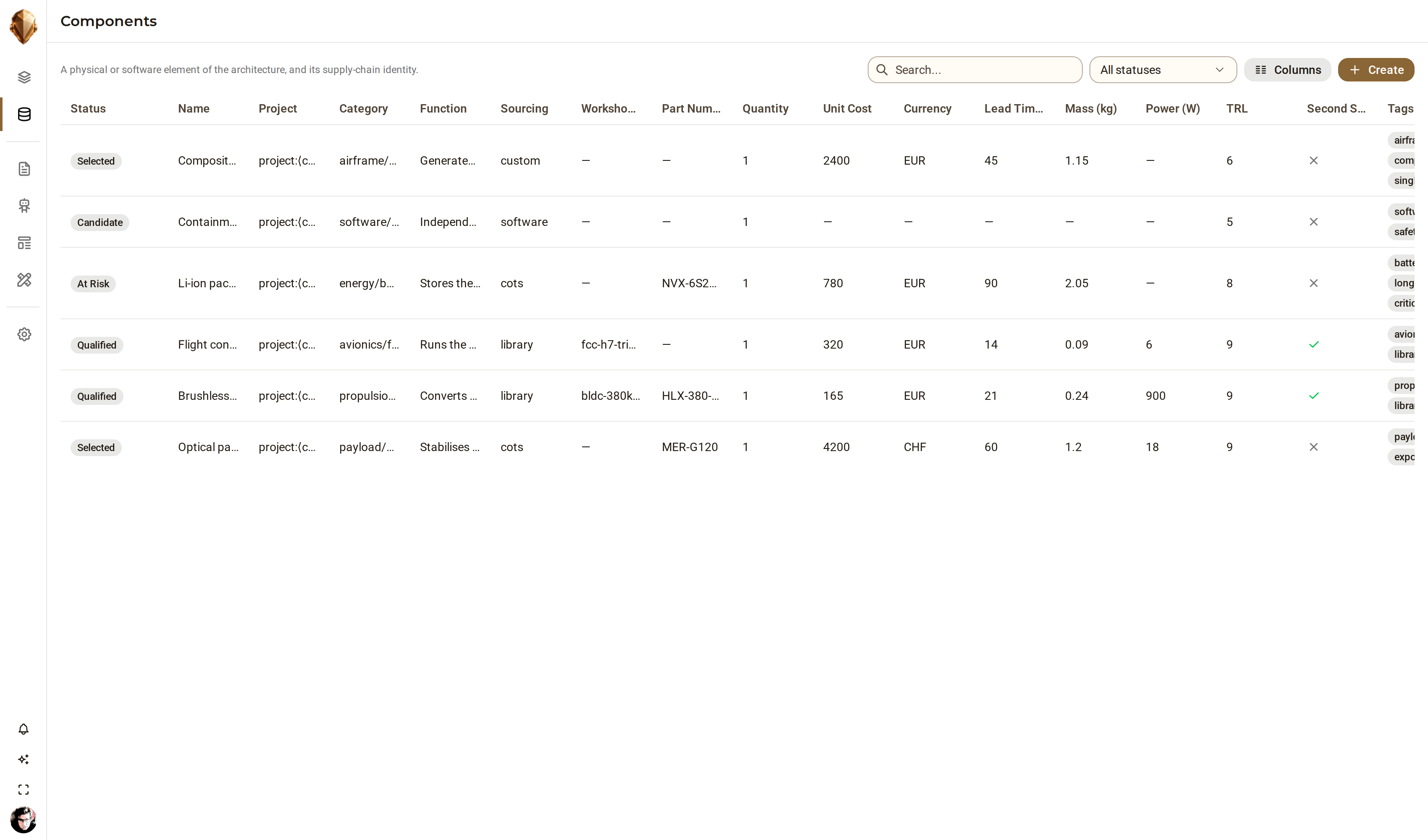Open the robot agent sidebar icon
Screen dimensions: 1428x840
pos(24,205)
